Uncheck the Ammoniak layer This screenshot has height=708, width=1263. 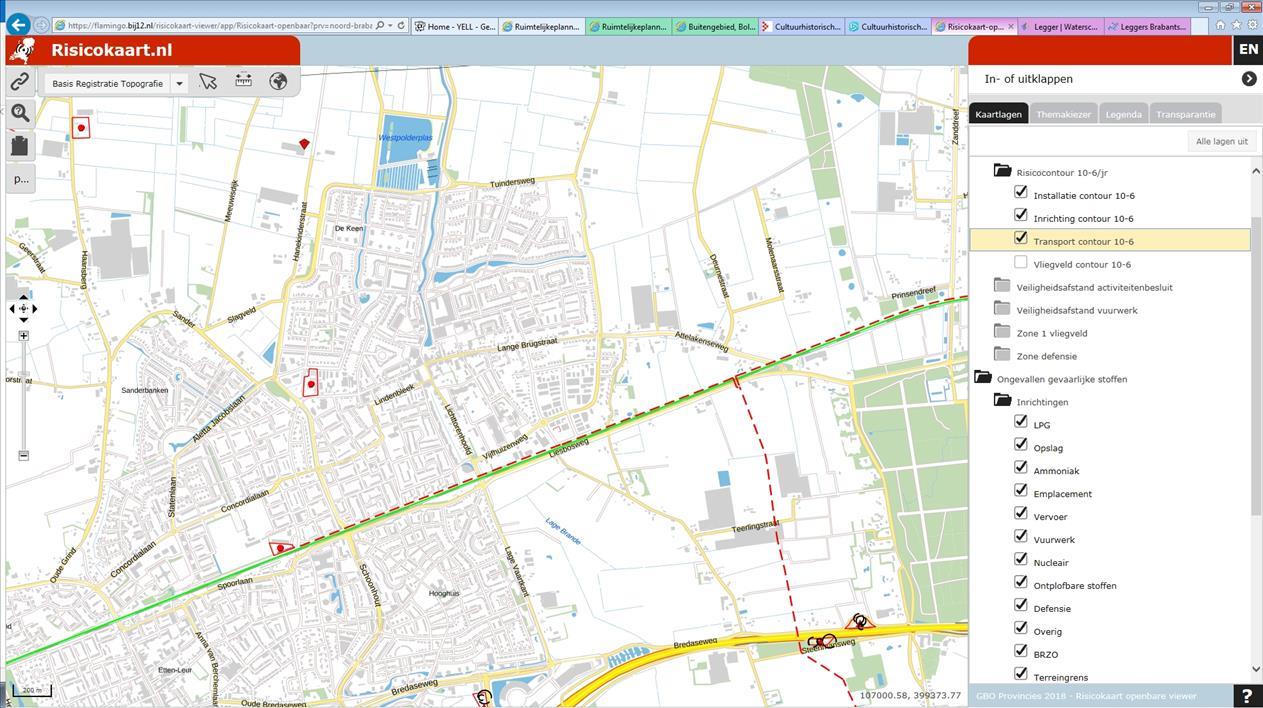click(x=1020, y=468)
